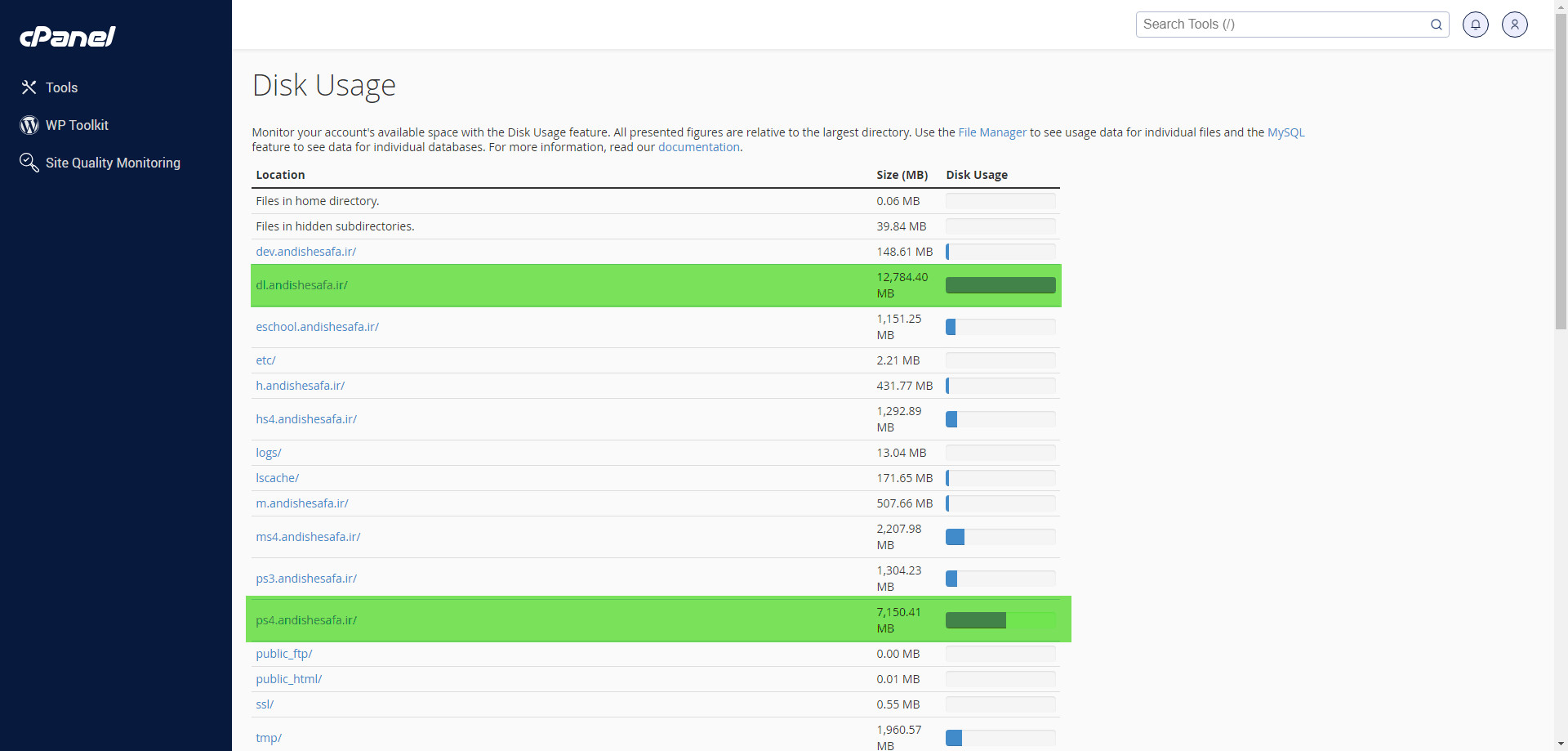Open the user account icon
This screenshot has width=1568, height=751.
coord(1514,25)
